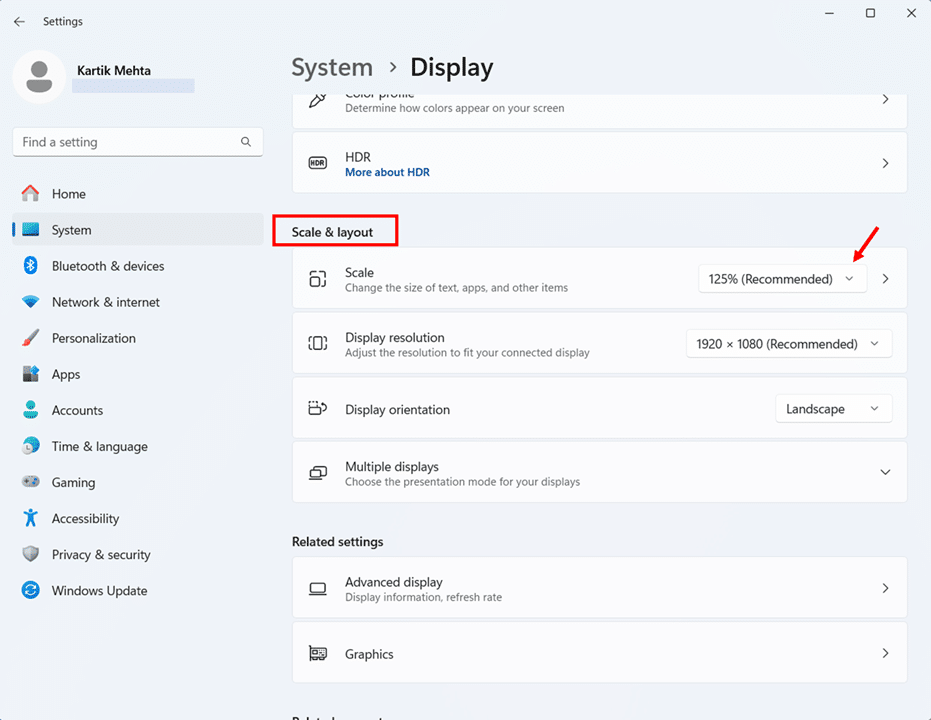Open the Landscape orientation dropdown
The image size is (931, 720).
pos(834,409)
